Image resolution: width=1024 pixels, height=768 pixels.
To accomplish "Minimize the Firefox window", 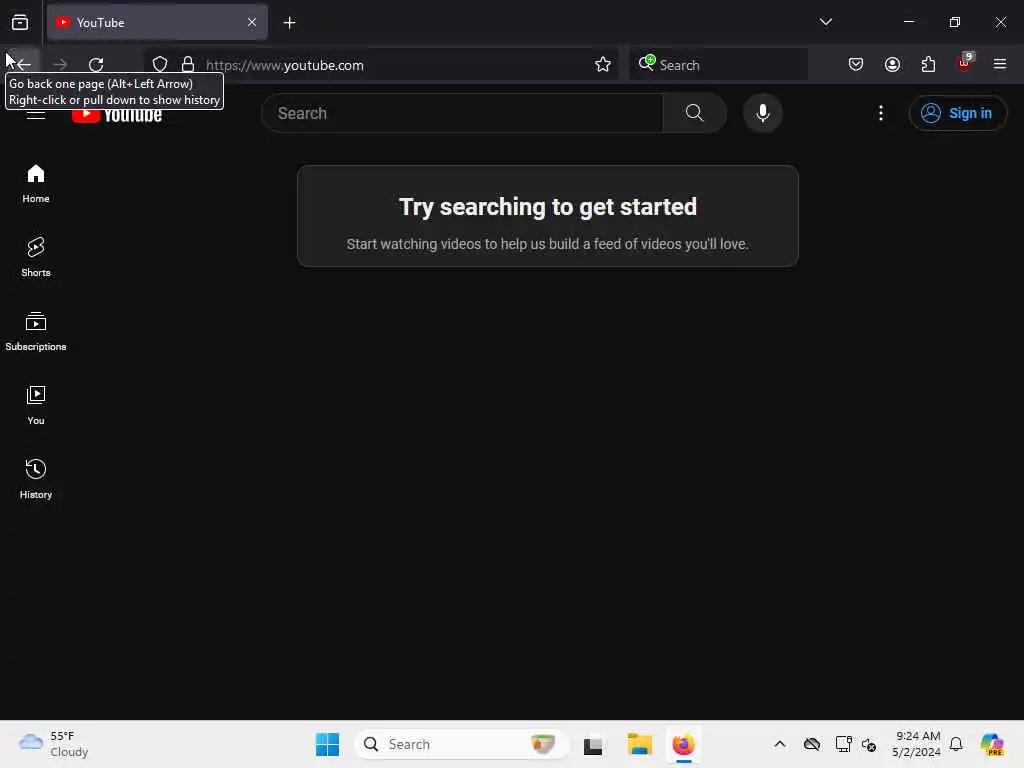I will pyautogui.click(x=908, y=22).
